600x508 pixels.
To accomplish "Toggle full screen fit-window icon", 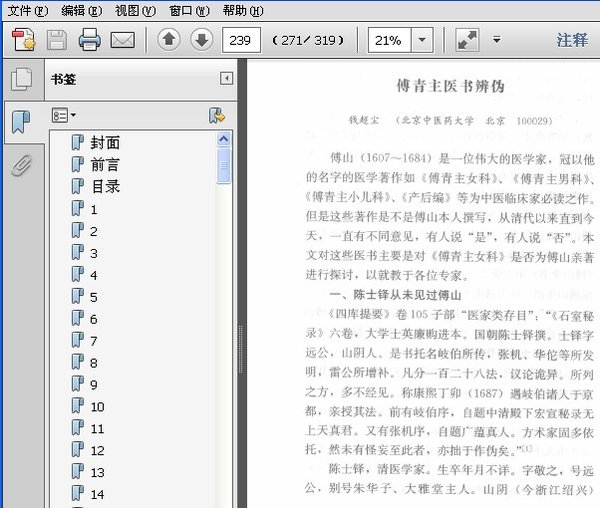I will (x=467, y=40).
